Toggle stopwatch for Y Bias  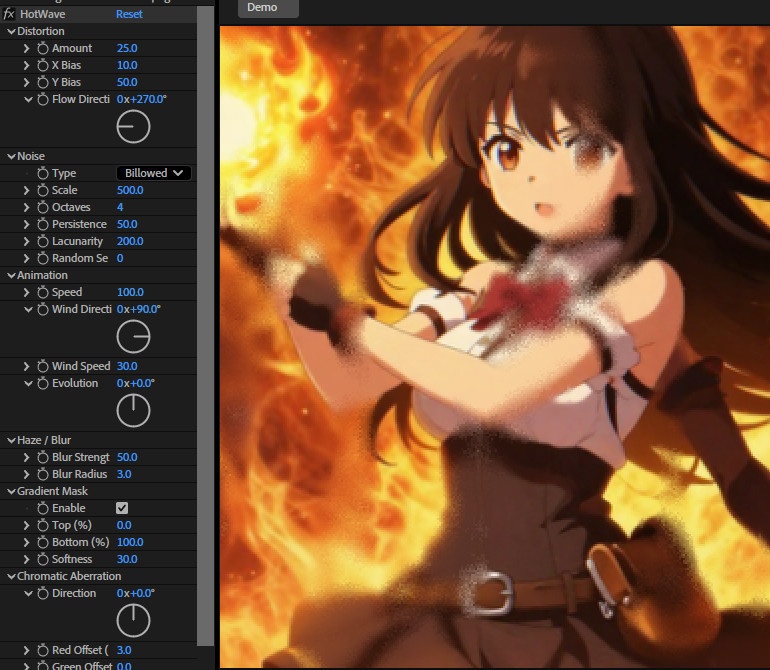pos(43,82)
